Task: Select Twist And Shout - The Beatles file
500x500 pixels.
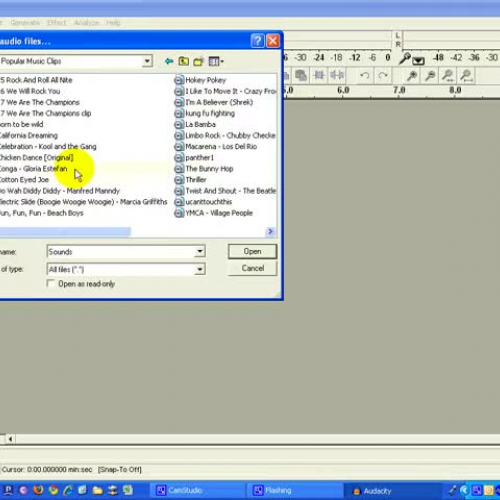Action: pos(226,191)
